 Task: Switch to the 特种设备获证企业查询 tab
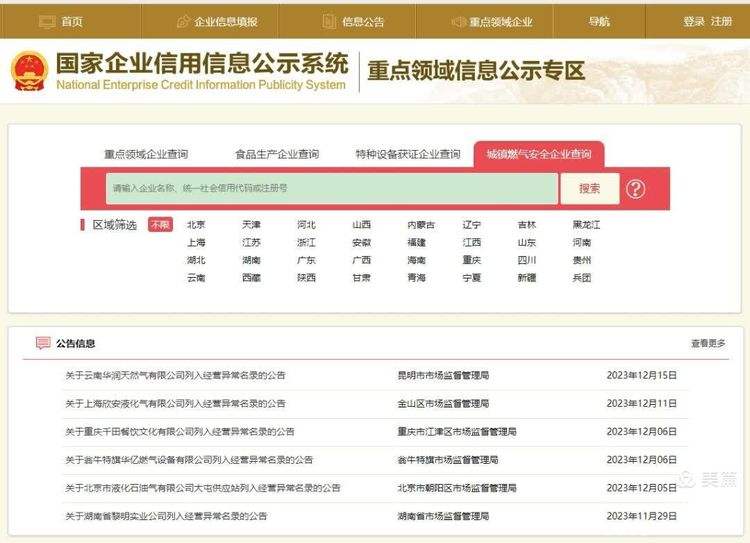click(x=408, y=154)
